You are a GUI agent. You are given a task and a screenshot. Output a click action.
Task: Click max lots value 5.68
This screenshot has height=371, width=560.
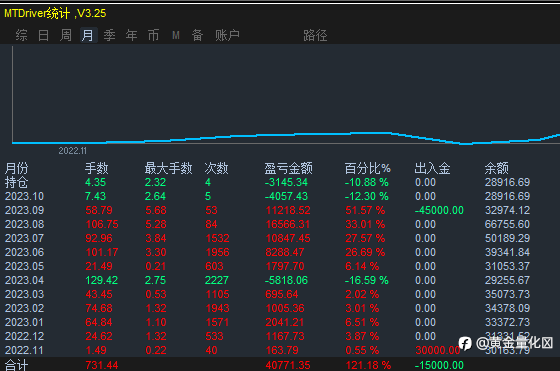[x=156, y=210]
